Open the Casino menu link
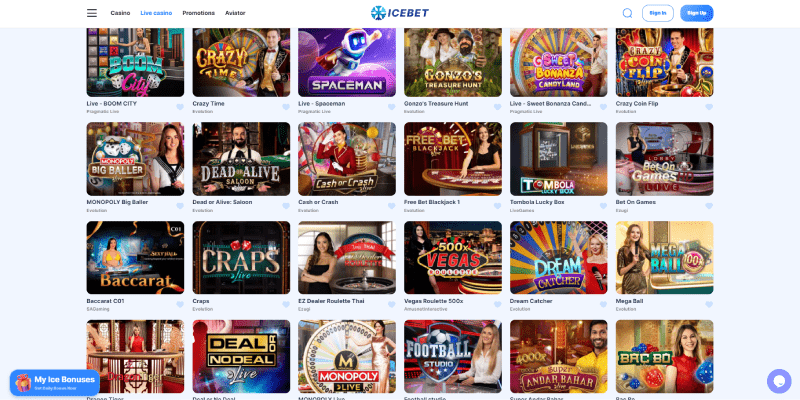This screenshot has width=800, height=400. [x=120, y=13]
